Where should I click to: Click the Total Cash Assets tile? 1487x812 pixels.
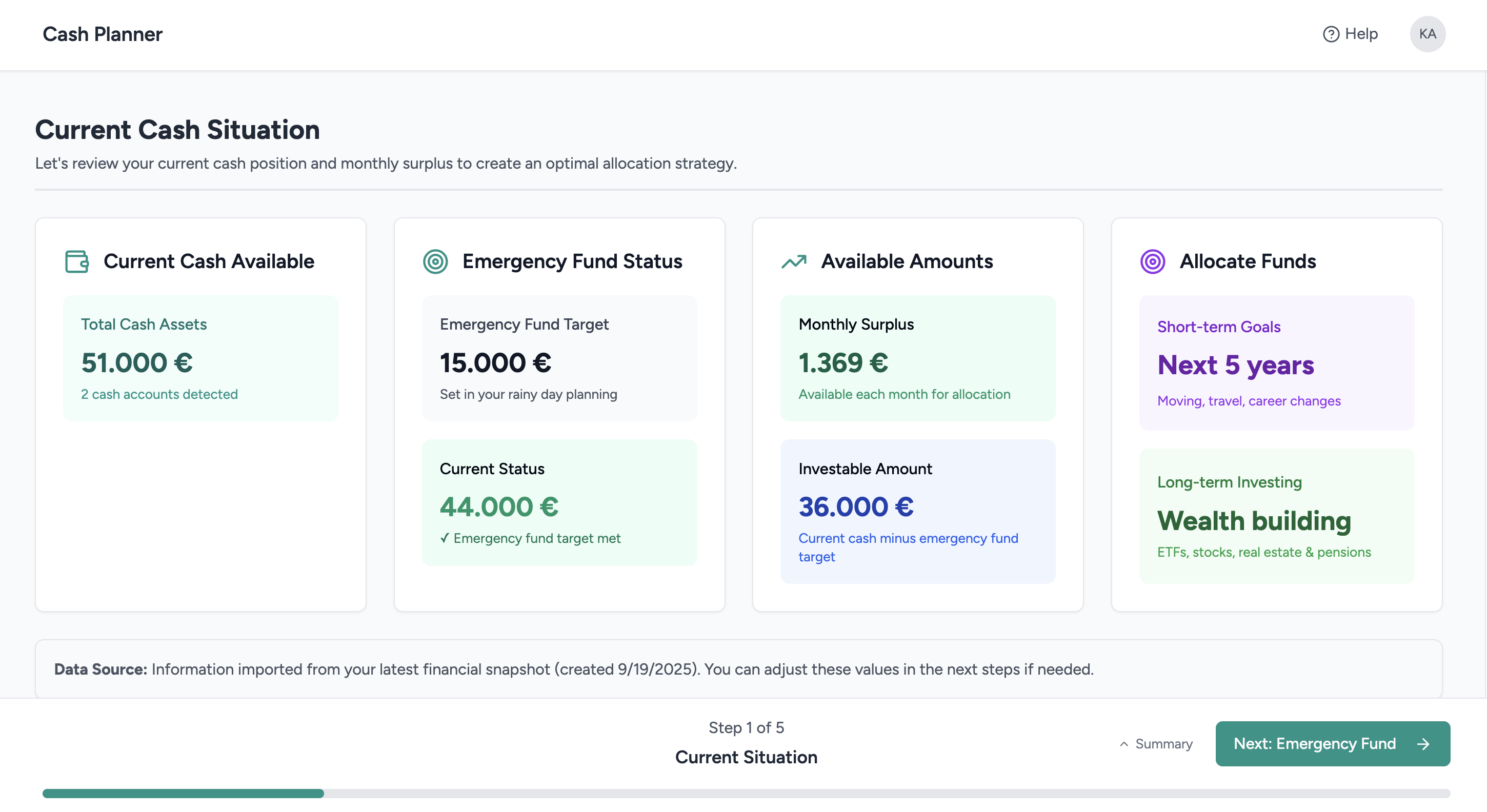[200, 358]
